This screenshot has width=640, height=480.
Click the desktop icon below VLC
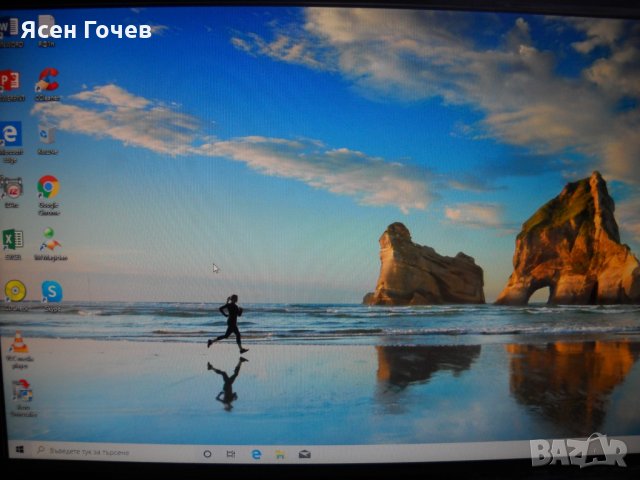pyautogui.click(x=21, y=391)
